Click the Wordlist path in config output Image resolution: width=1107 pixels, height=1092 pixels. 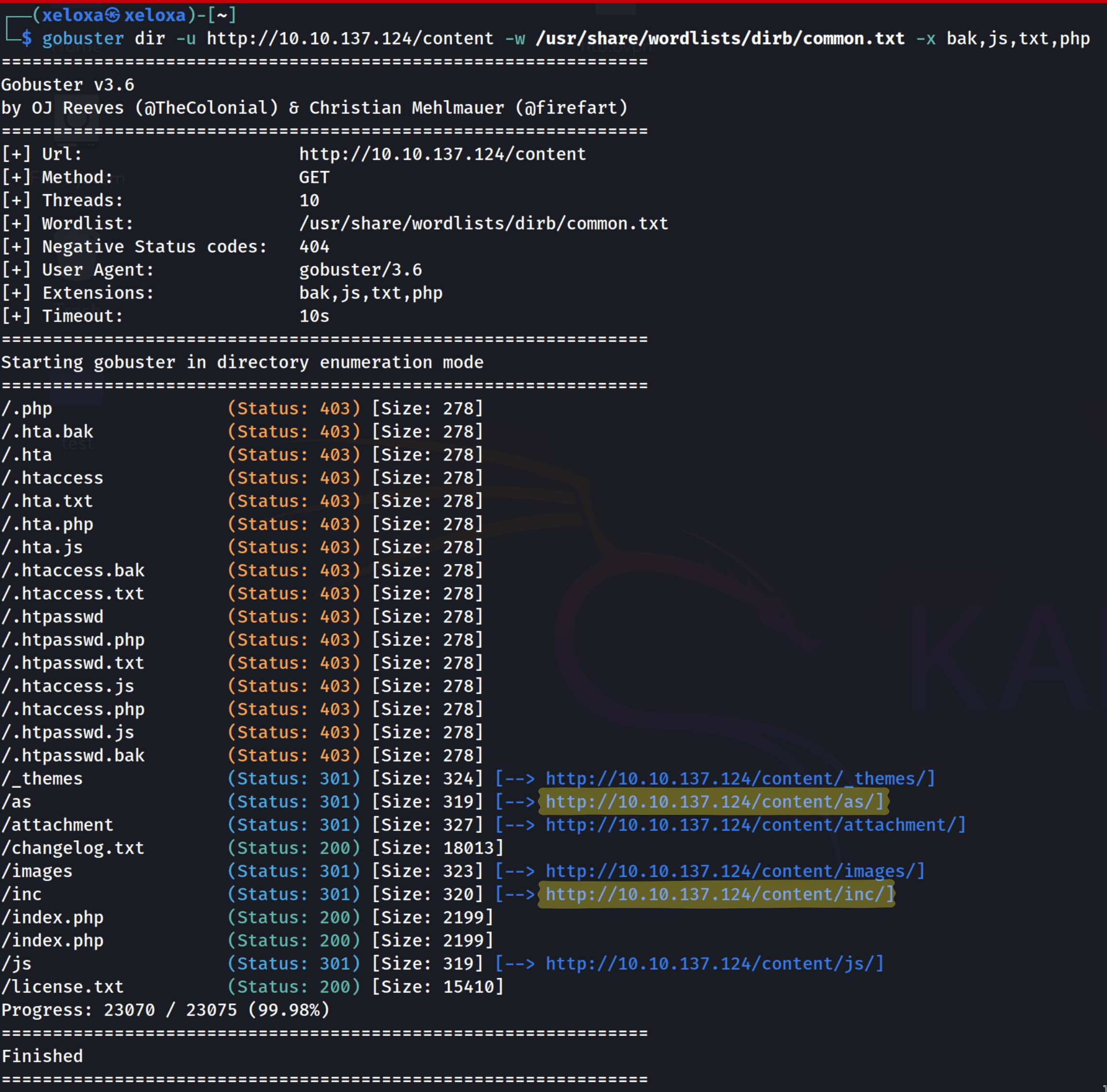coord(483,224)
